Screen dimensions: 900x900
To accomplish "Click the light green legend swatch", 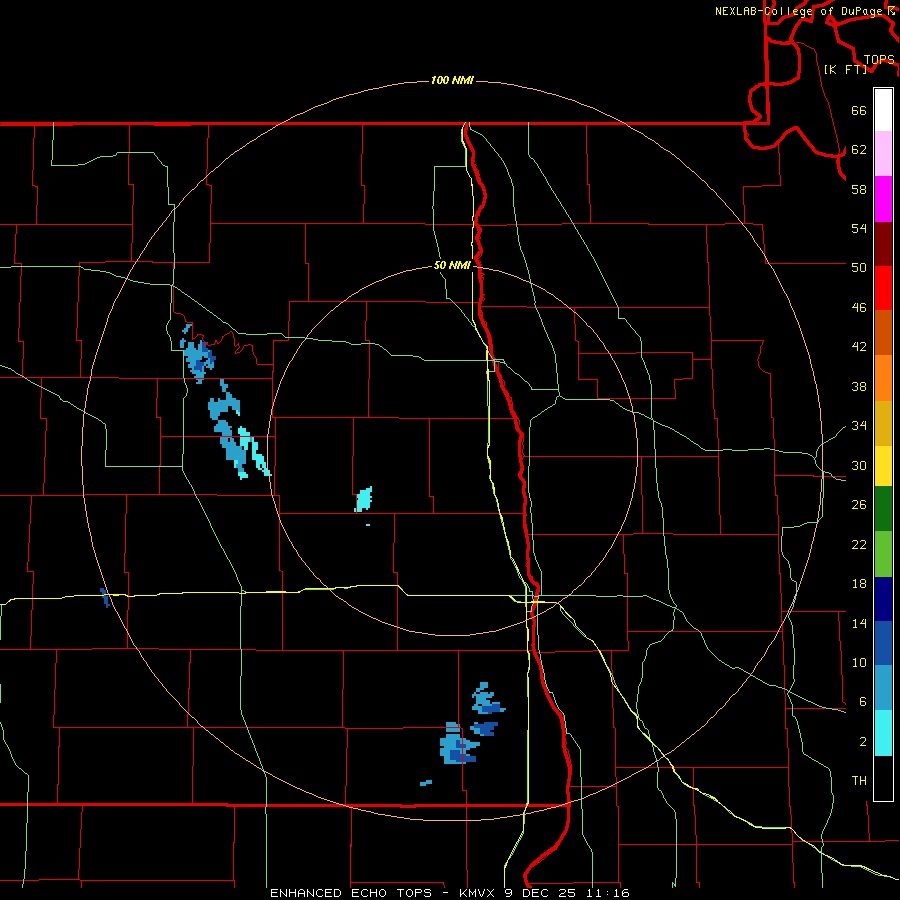I will pos(883,554).
